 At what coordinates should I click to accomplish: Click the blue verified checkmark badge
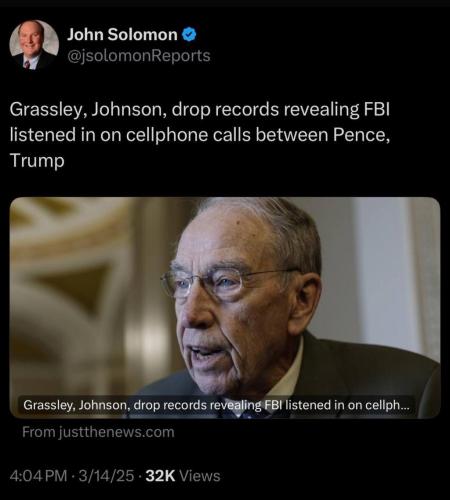click(189, 35)
